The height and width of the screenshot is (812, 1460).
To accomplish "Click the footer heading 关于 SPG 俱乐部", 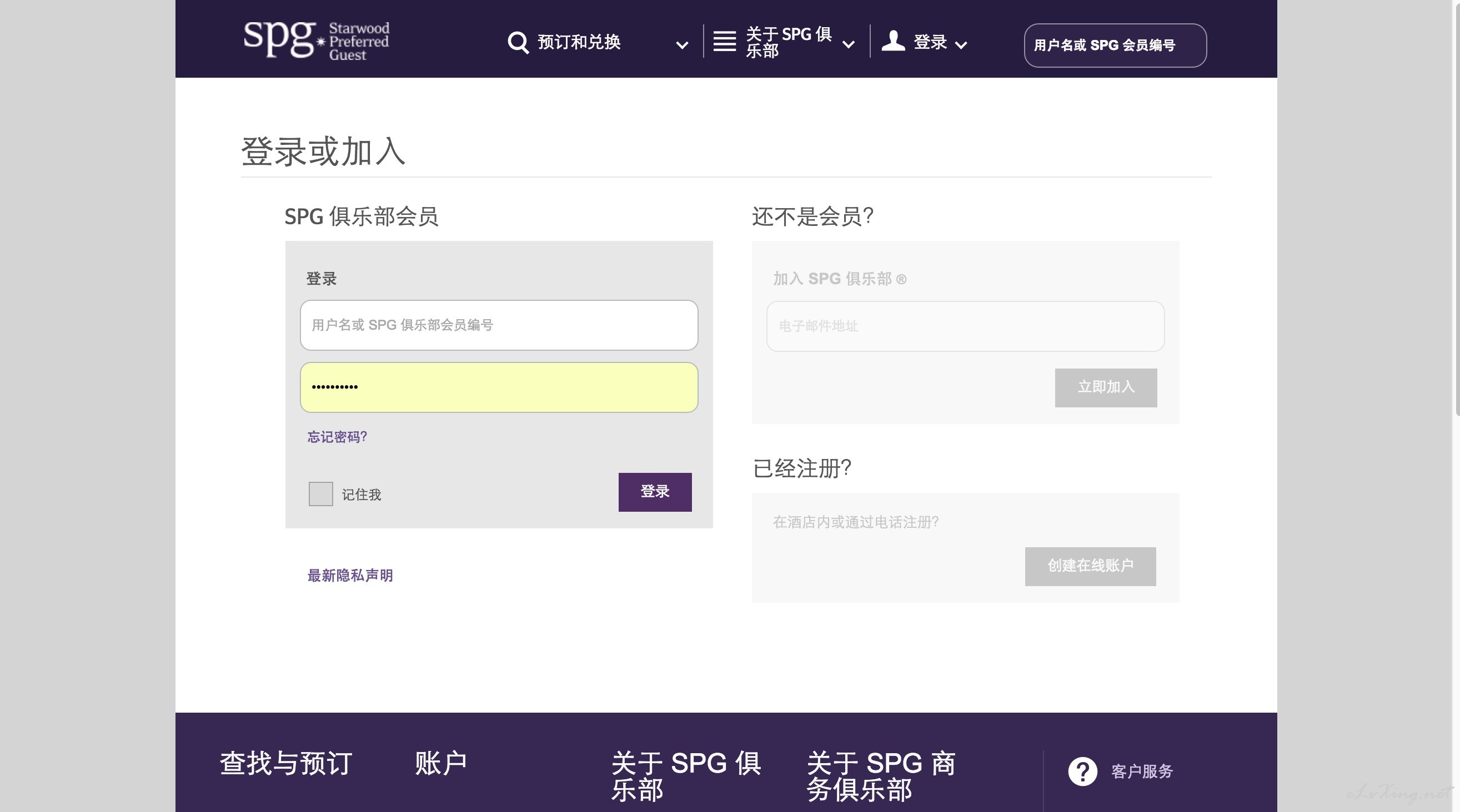I will click(686, 776).
